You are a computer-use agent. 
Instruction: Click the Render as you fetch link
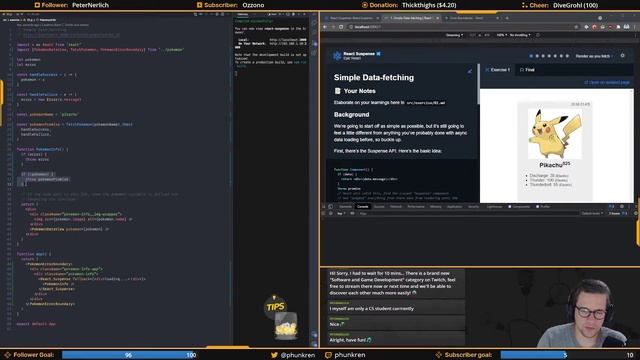point(593,56)
